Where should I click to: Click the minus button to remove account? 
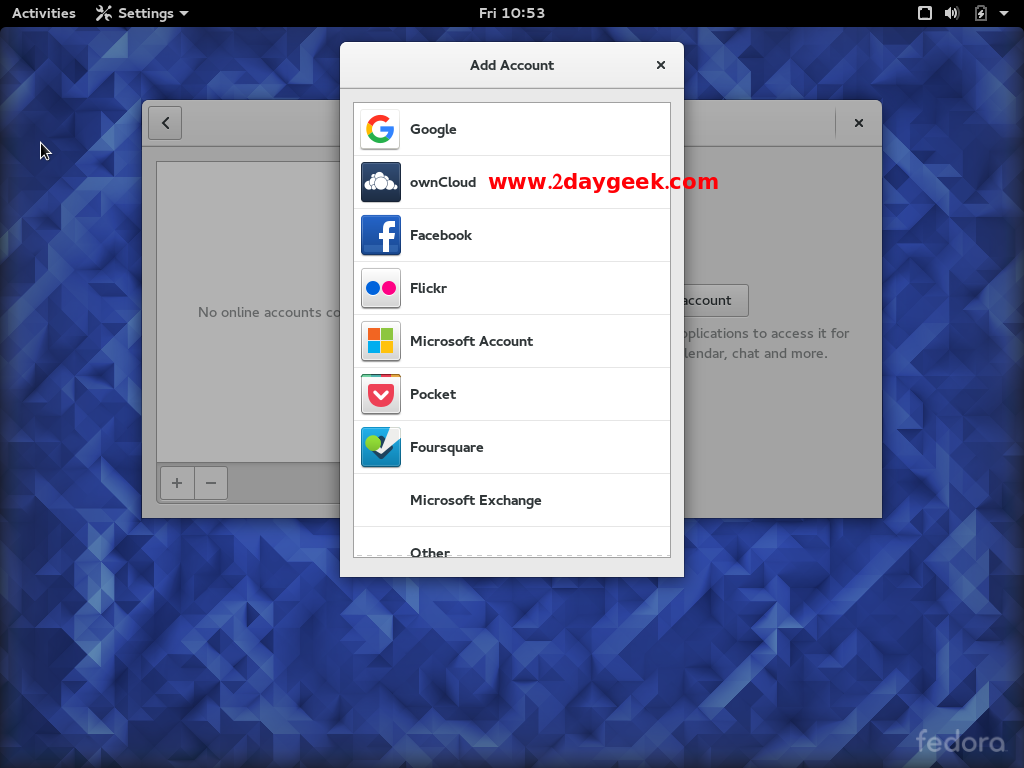[211, 483]
